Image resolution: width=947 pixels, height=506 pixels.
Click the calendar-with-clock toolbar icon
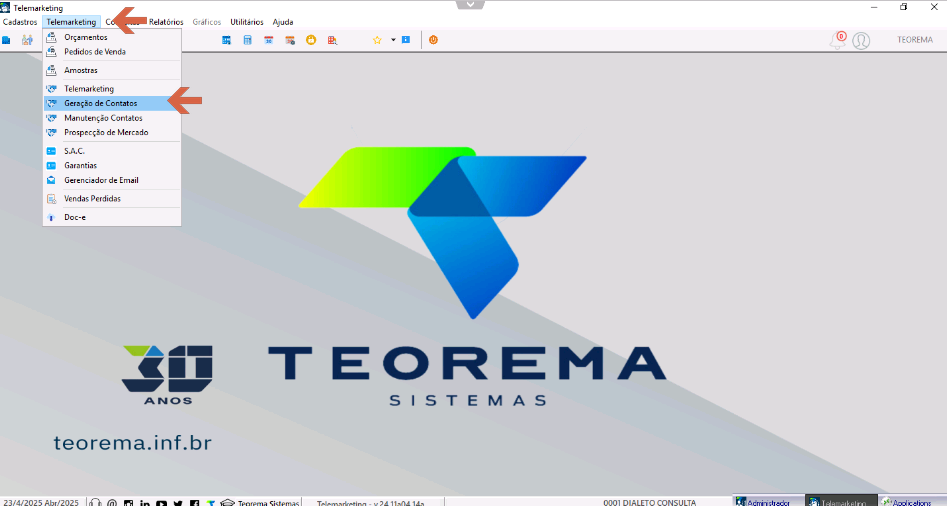pos(290,40)
